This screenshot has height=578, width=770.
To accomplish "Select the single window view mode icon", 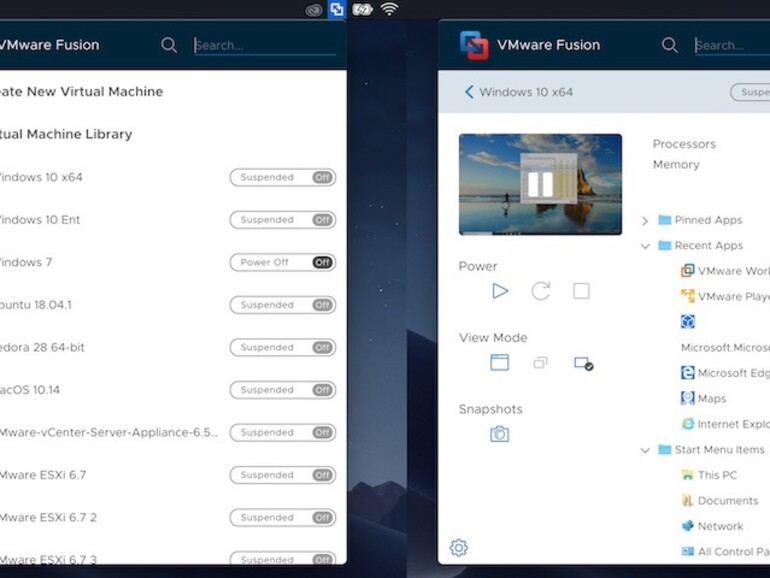I will (499, 362).
